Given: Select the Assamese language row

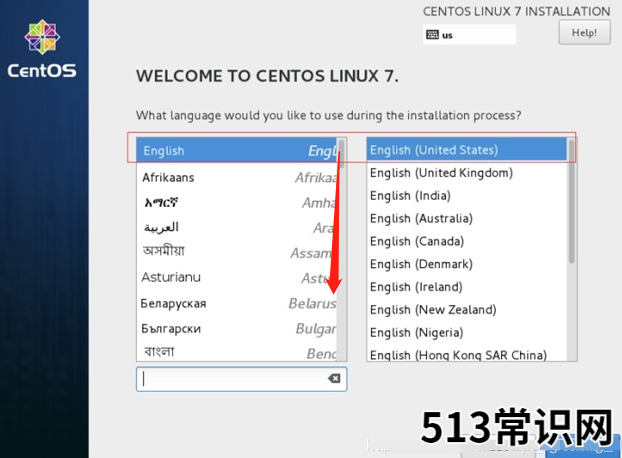Looking at the screenshot, I should (x=237, y=252).
